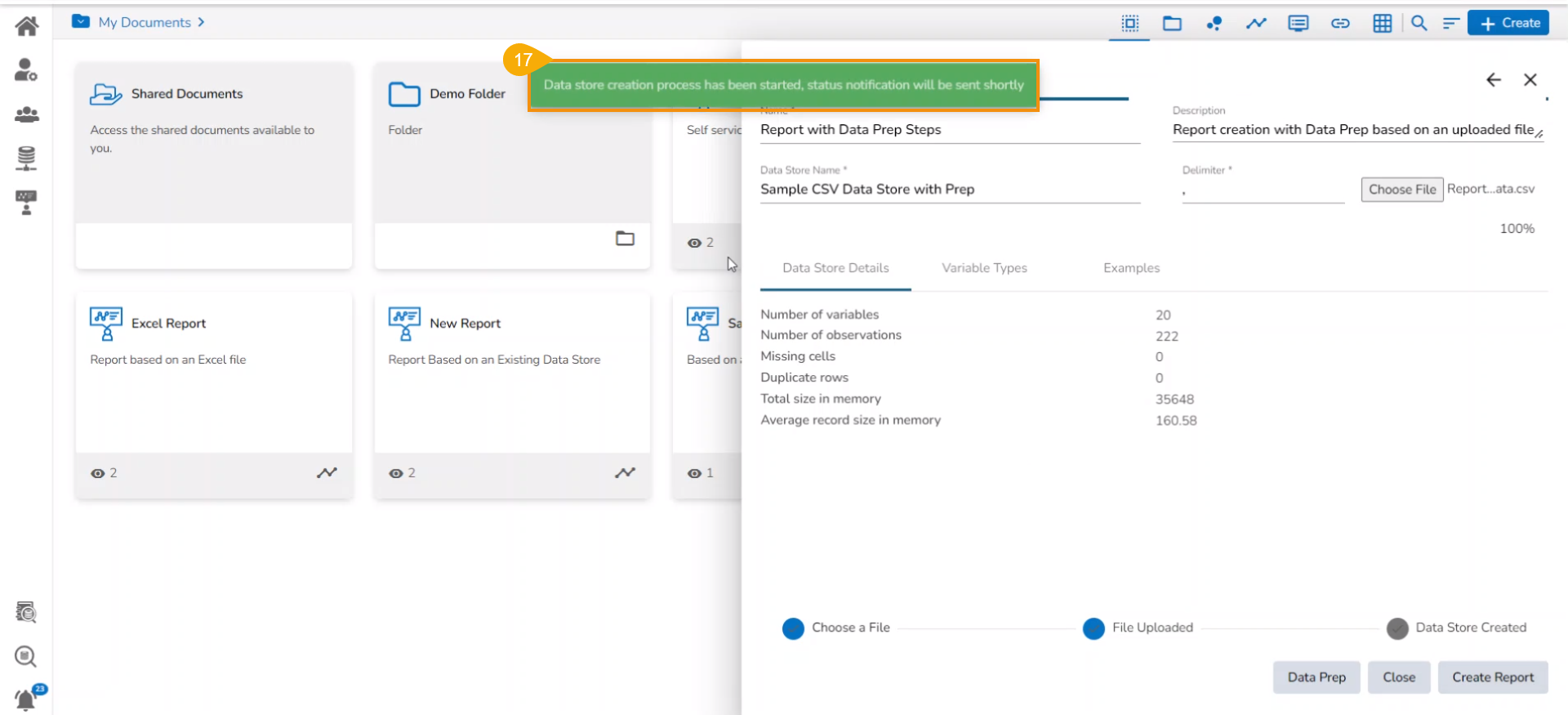Open the user groups icon in sidebar
The image size is (1568, 715).
pyautogui.click(x=26, y=114)
